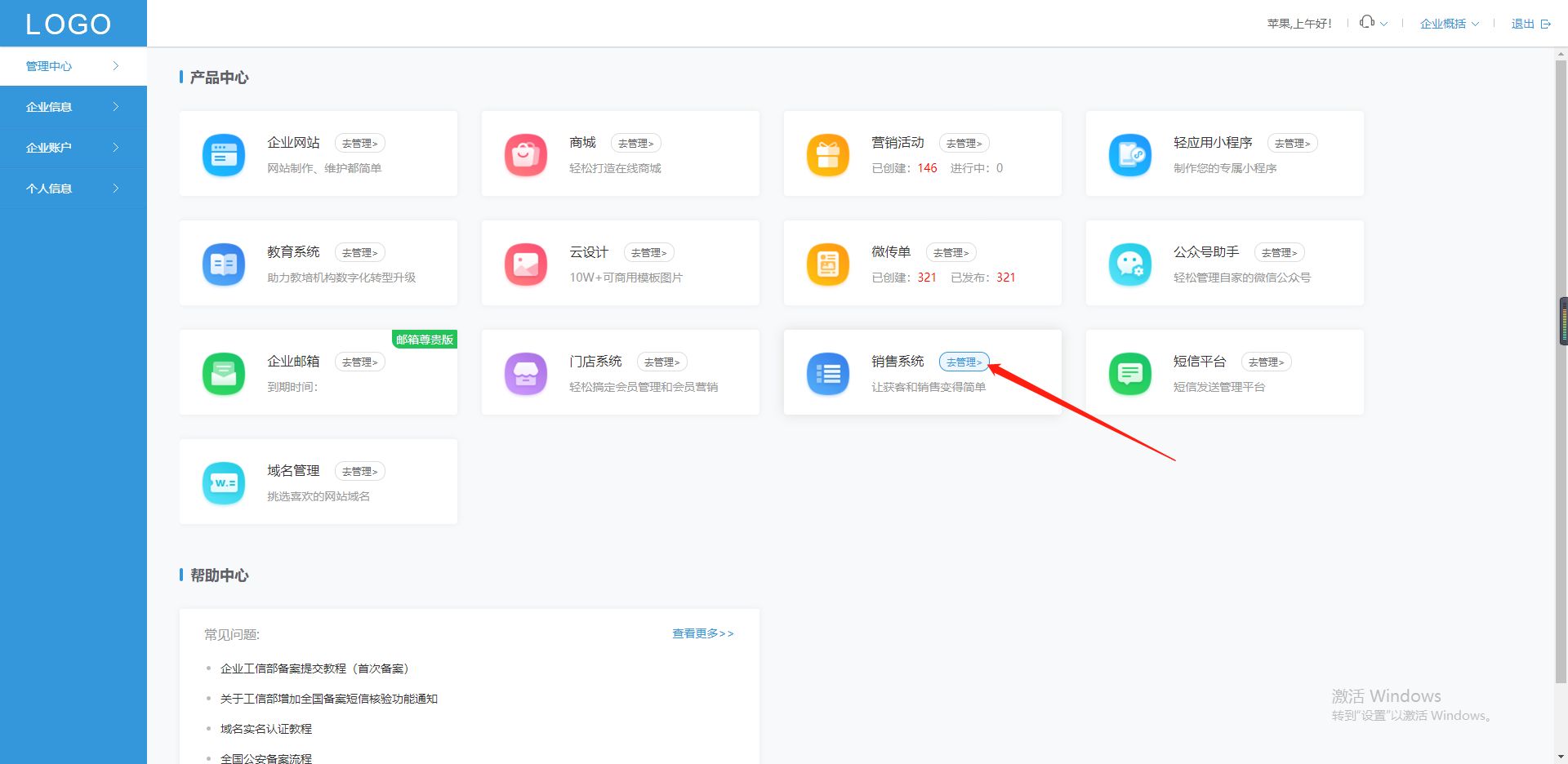Open 去管理 for 短信平台
The image size is (1568, 764).
1267,362
